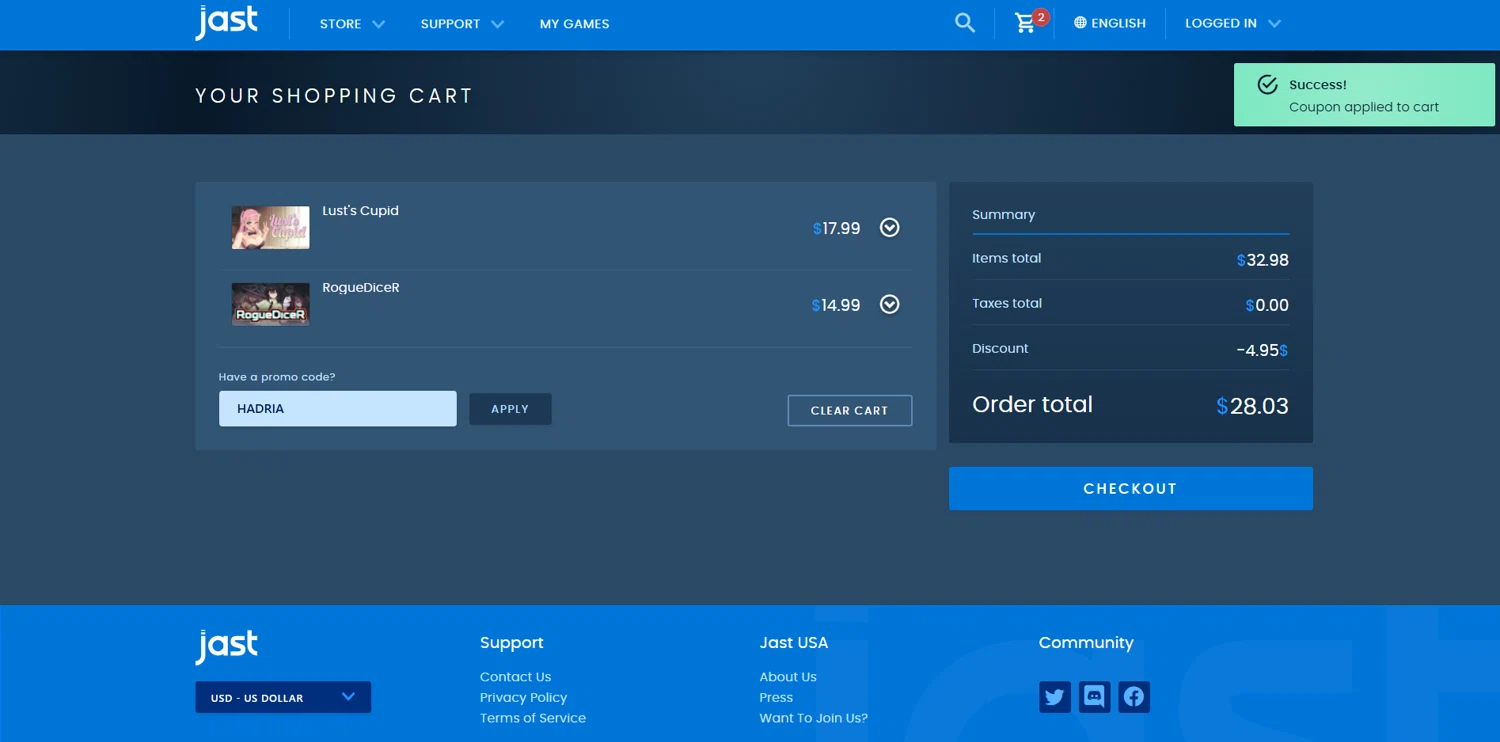Click the $17.99 price
The width and height of the screenshot is (1500, 742).
pos(837,229)
